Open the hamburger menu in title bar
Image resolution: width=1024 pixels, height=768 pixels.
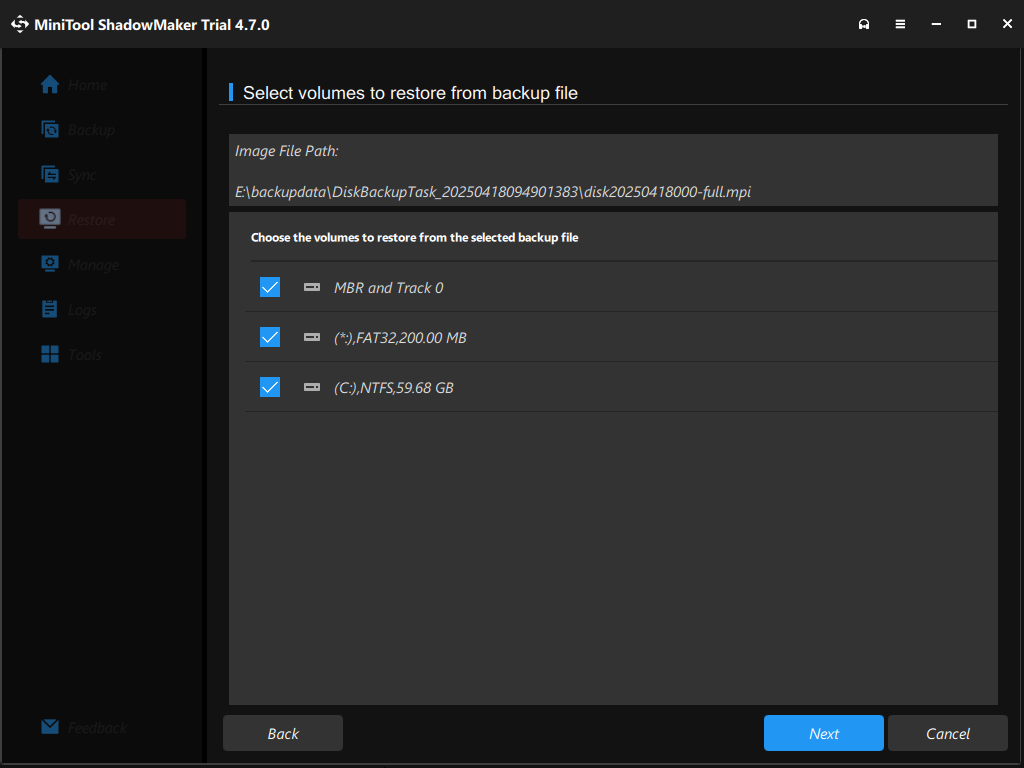[x=900, y=24]
